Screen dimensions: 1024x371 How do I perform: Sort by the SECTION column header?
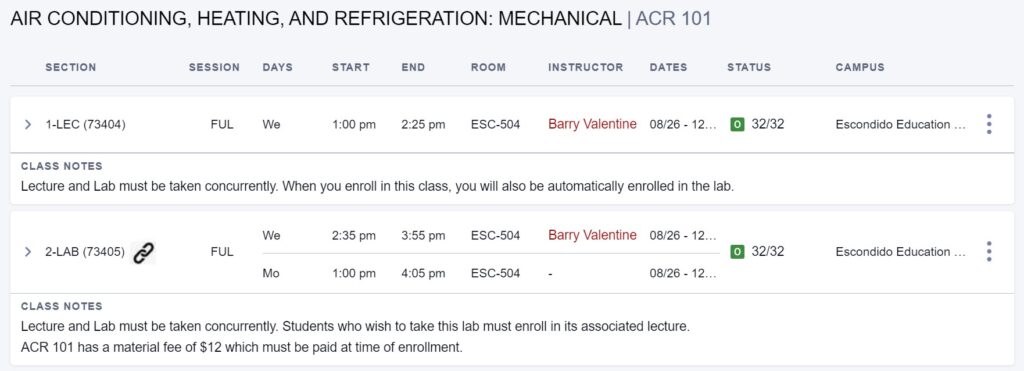pyautogui.click(x=71, y=67)
